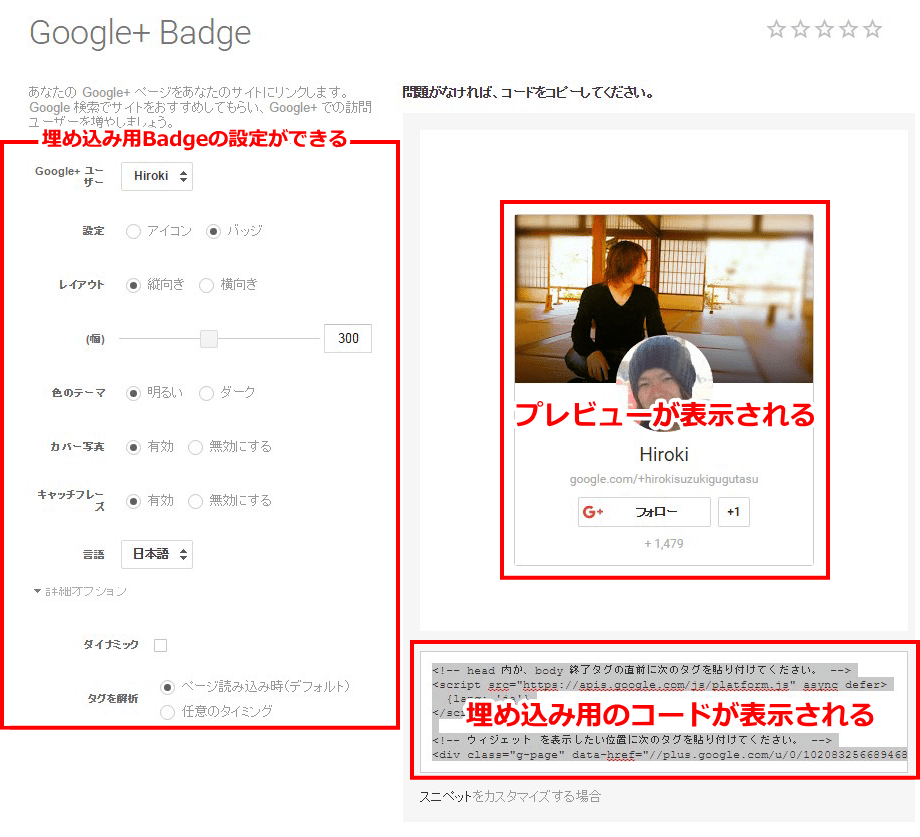Click the Hiroki name in badge preview
Viewport: 920px width, 837px height.
(664, 455)
